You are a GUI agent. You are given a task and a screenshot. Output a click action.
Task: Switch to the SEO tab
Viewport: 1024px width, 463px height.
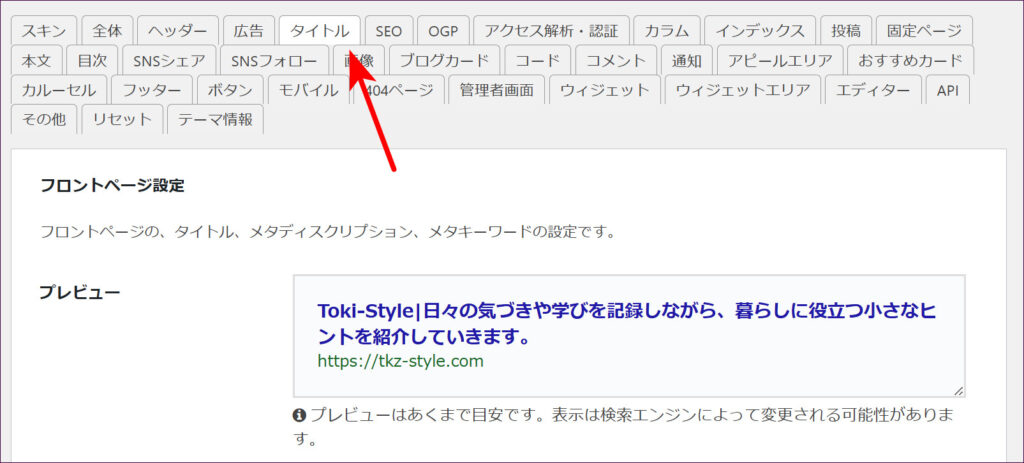388,31
